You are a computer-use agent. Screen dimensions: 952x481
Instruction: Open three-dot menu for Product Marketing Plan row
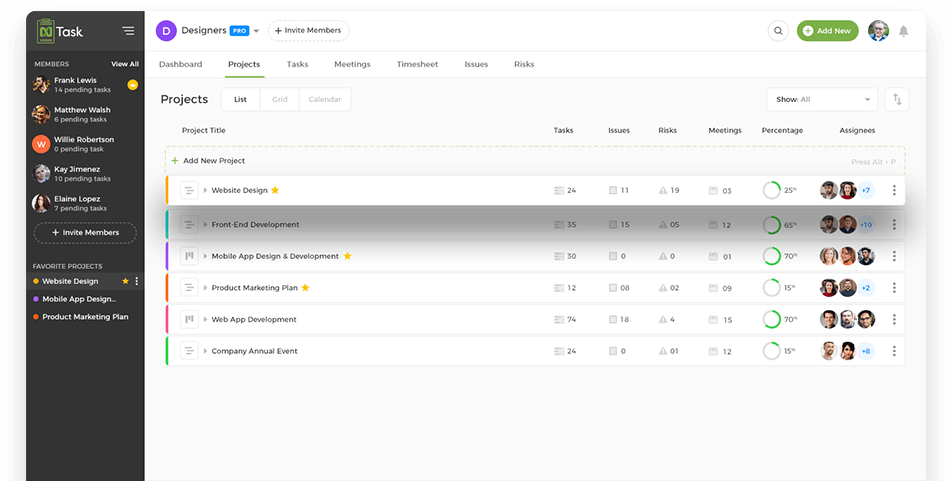(894, 288)
